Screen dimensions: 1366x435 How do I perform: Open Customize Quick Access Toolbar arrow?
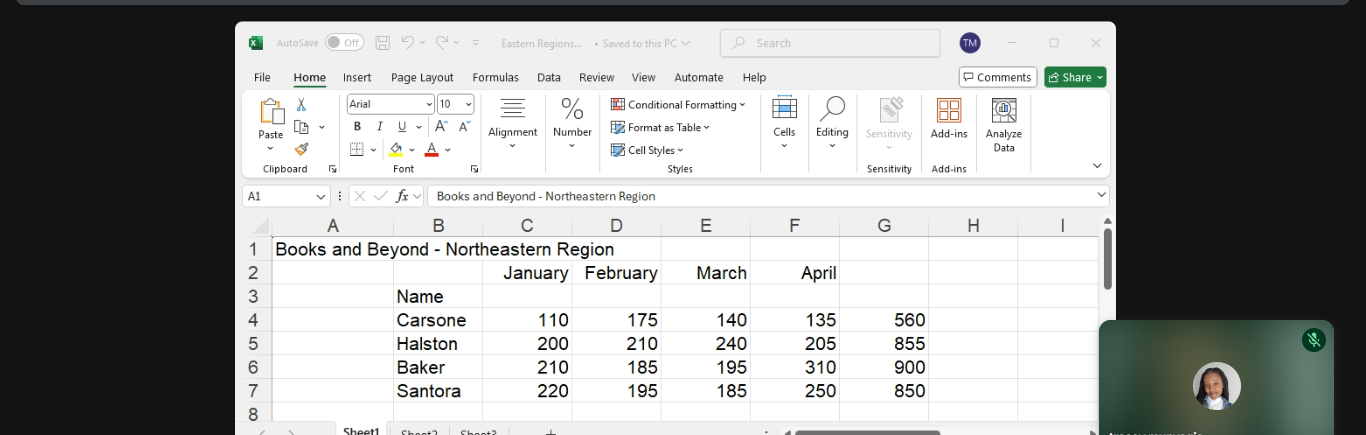[476, 43]
